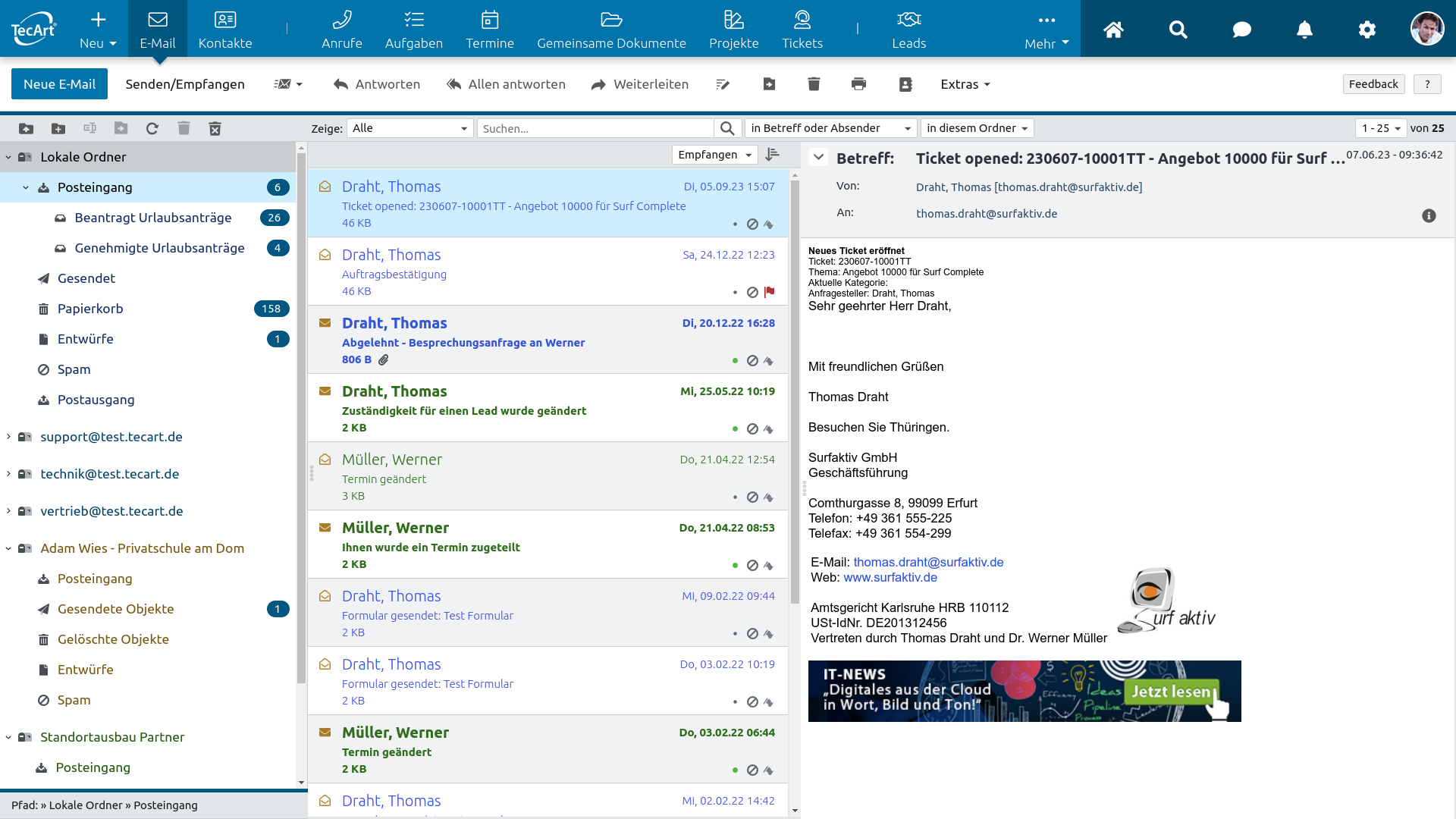
Task: Open the Mehr menu
Action: point(1046,29)
